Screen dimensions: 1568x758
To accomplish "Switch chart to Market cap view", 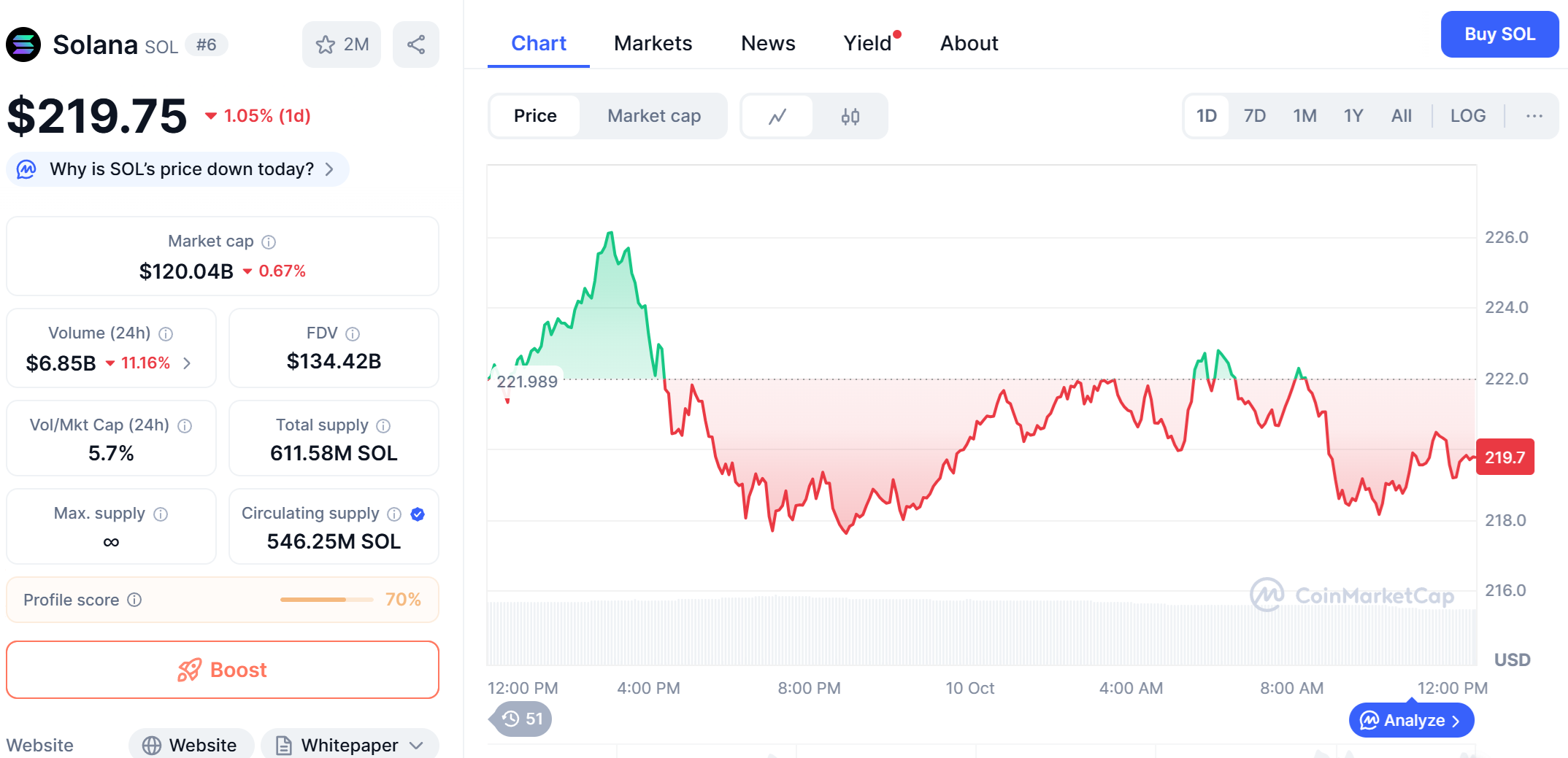I will tap(653, 116).
